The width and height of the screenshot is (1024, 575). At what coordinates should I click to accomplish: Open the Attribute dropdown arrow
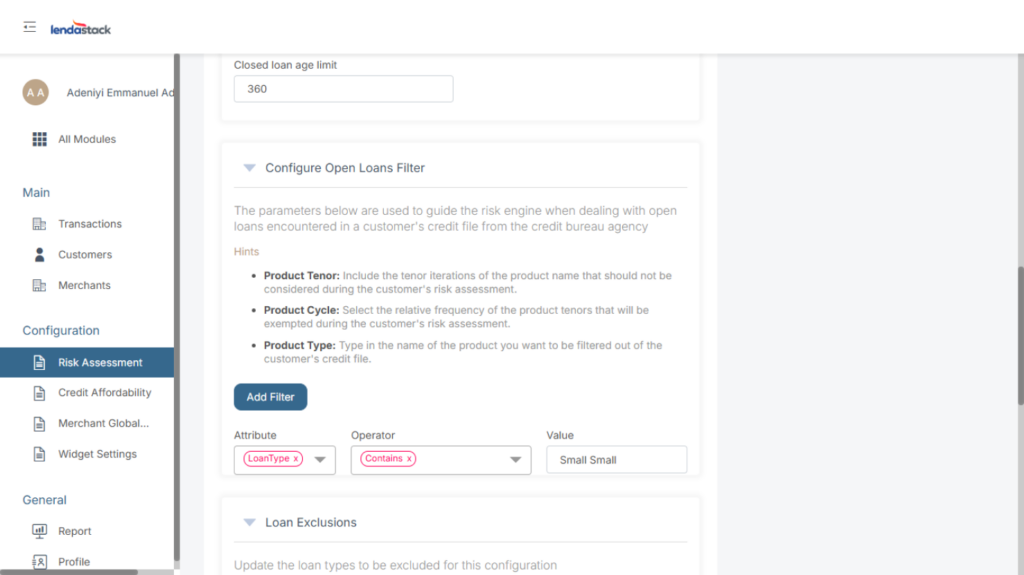320,460
